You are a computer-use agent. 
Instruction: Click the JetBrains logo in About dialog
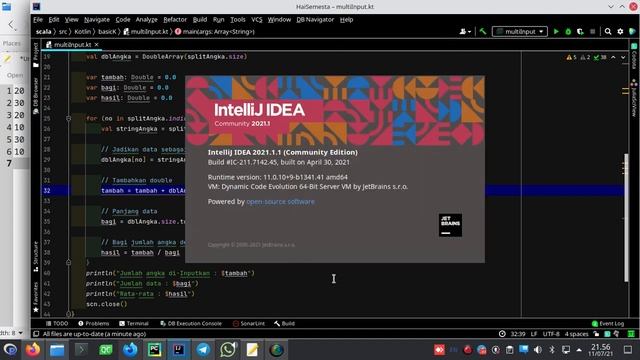(x=450, y=225)
